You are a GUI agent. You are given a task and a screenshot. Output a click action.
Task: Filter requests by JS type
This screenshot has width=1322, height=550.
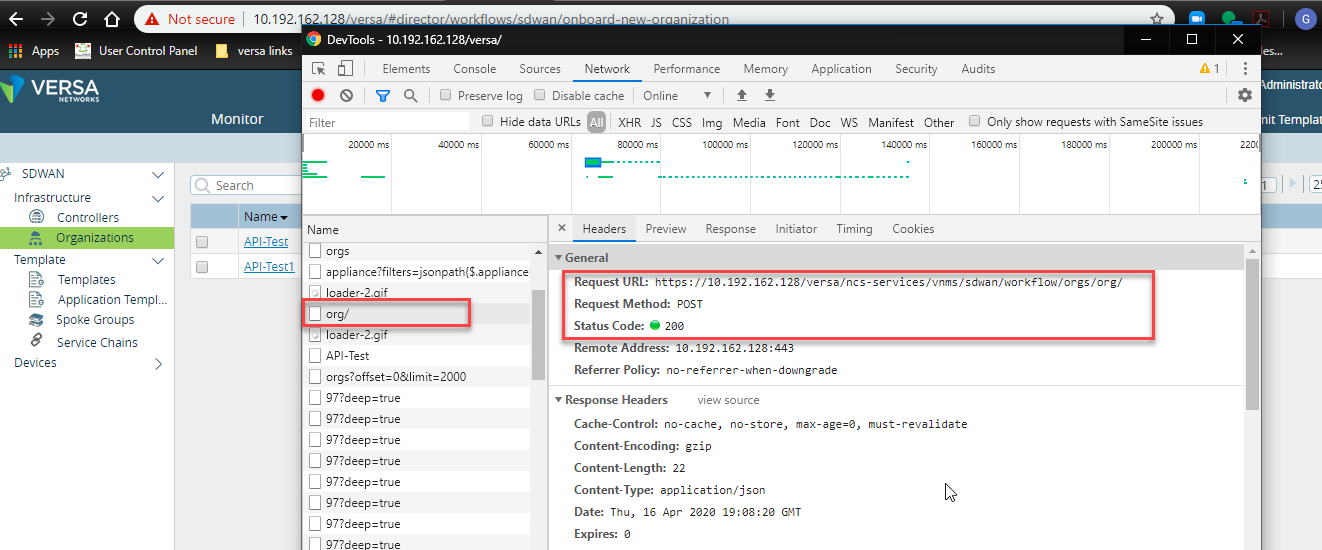tap(656, 122)
